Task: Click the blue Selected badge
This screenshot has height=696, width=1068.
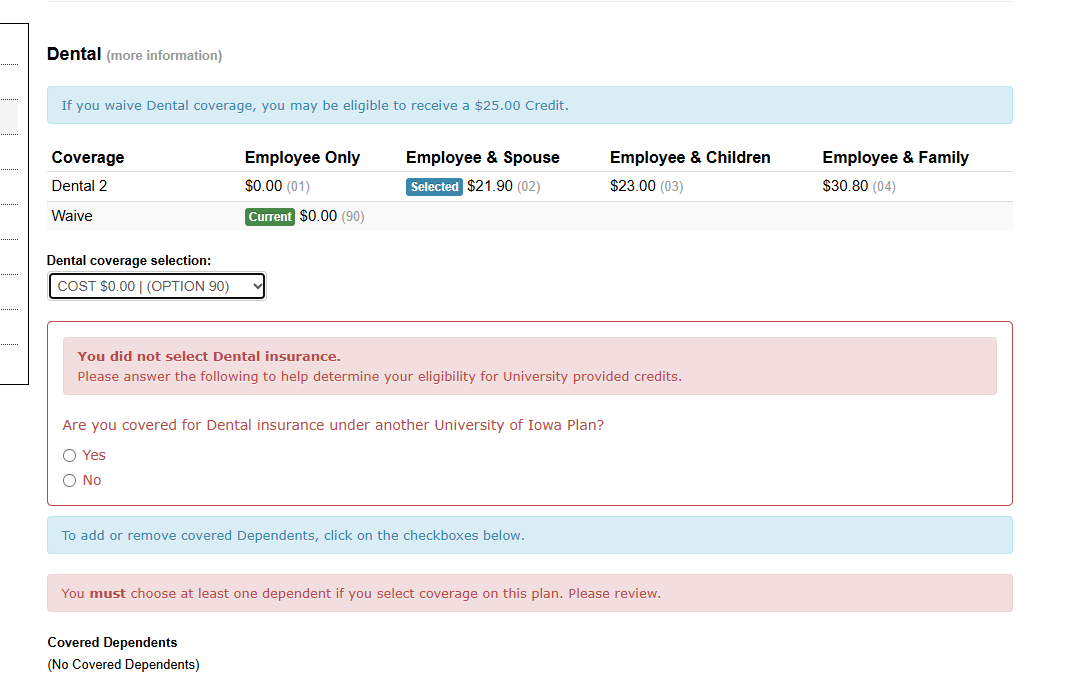Action: (x=434, y=186)
